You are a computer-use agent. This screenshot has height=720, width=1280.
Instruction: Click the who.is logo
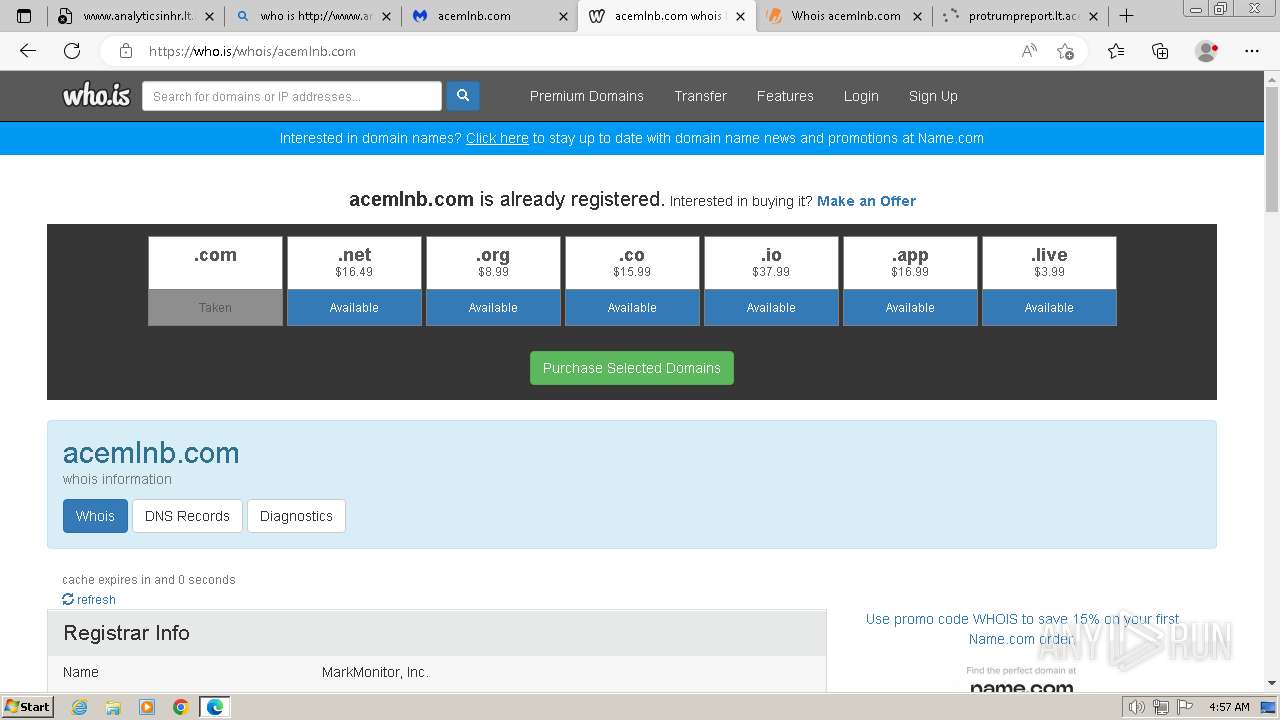coord(97,96)
